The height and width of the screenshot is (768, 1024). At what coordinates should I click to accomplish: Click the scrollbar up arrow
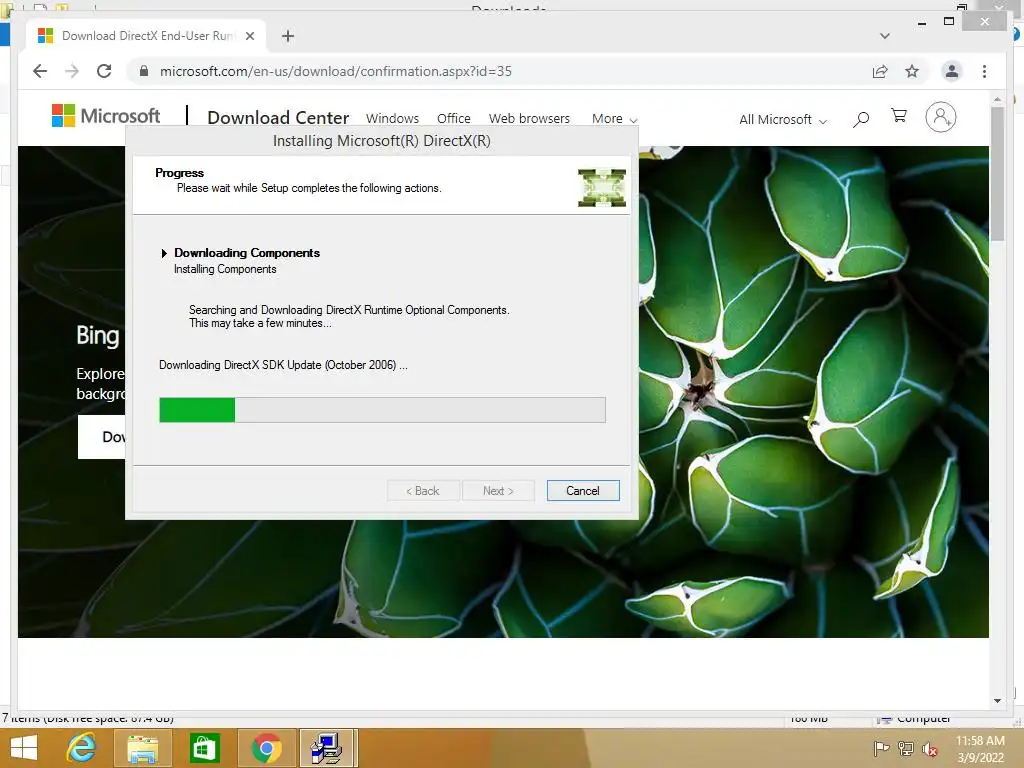pyautogui.click(x=997, y=99)
